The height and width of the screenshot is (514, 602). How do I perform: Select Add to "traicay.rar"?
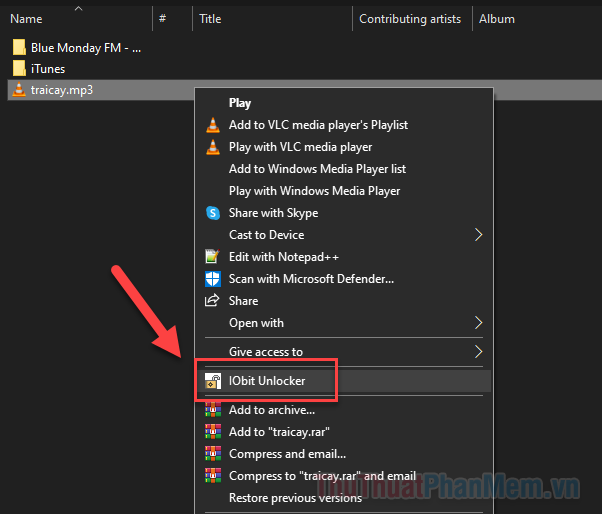[x=344, y=432]
